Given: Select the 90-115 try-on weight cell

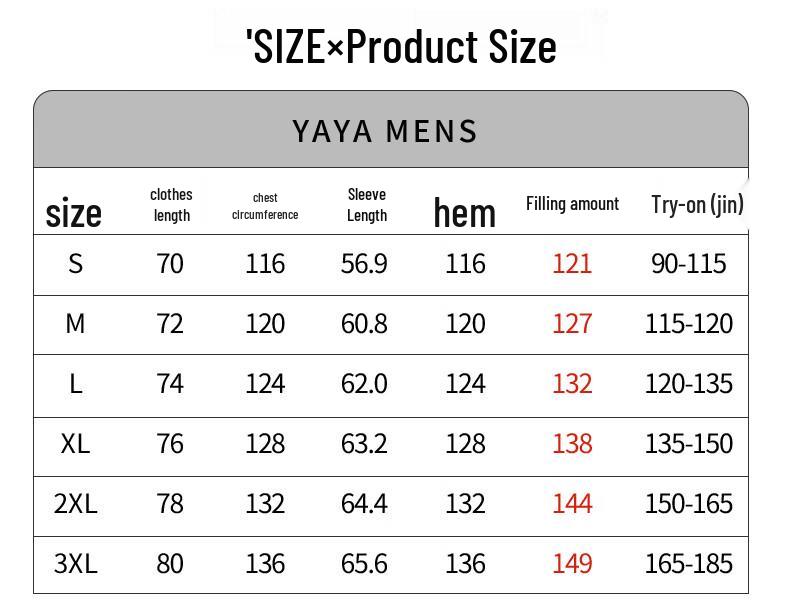Looking at the screenshot, I should (688, 264).
